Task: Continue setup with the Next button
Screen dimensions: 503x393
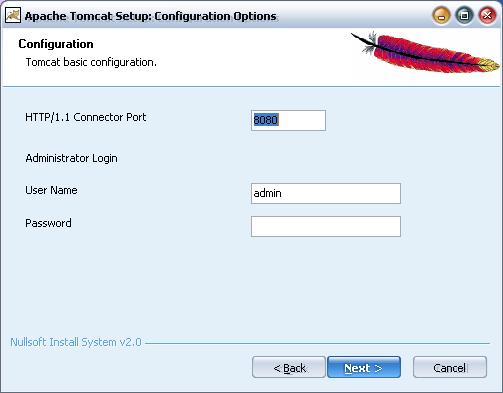Action: [x=364, y=367]
